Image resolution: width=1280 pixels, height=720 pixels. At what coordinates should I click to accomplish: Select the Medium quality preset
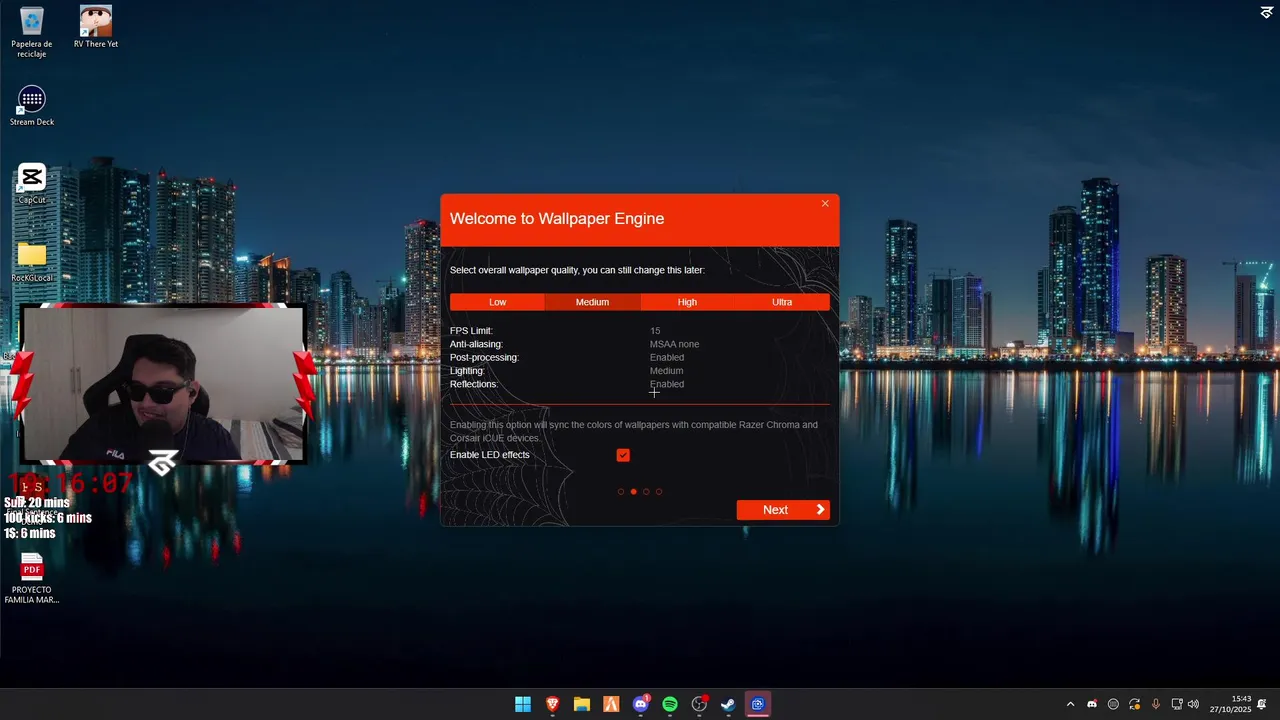pyautogui.click(x=592, y=302)
